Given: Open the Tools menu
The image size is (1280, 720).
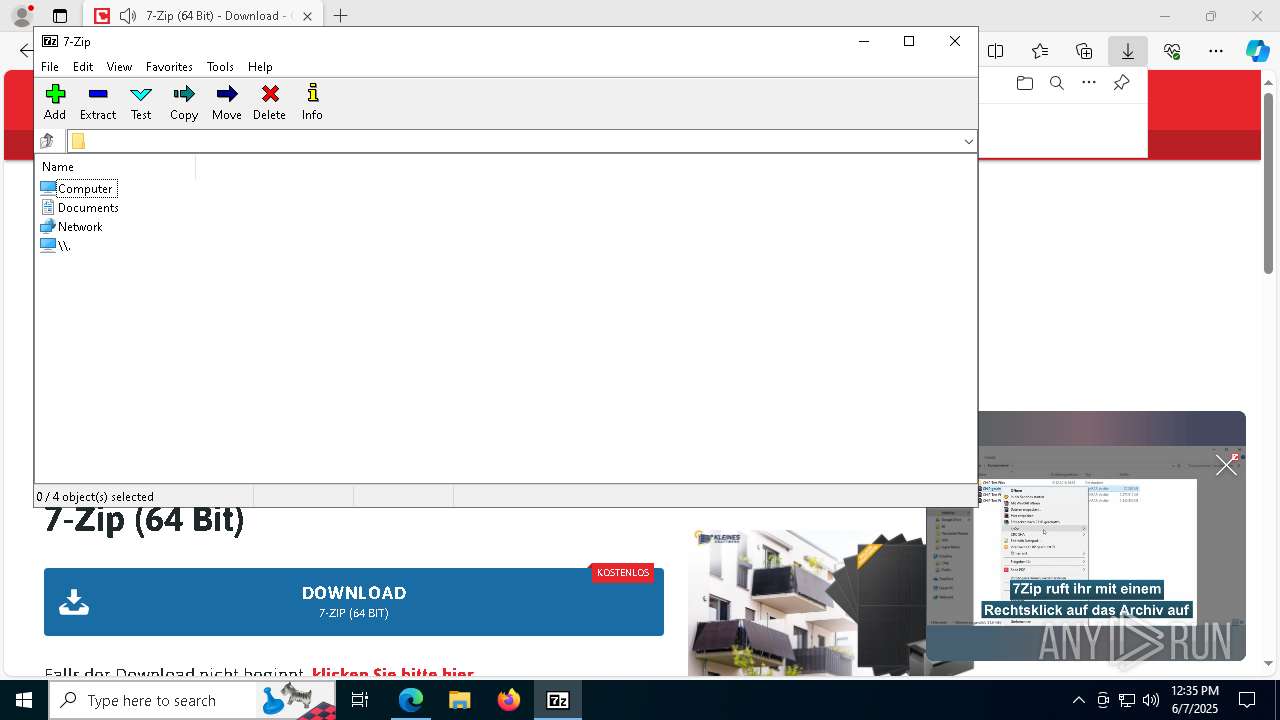Looking at the screenshot, I should tap(220, 67).
